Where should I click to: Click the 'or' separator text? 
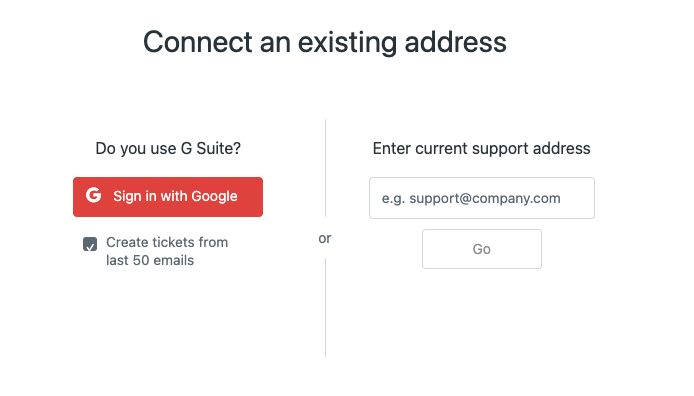tap(325, 238)
